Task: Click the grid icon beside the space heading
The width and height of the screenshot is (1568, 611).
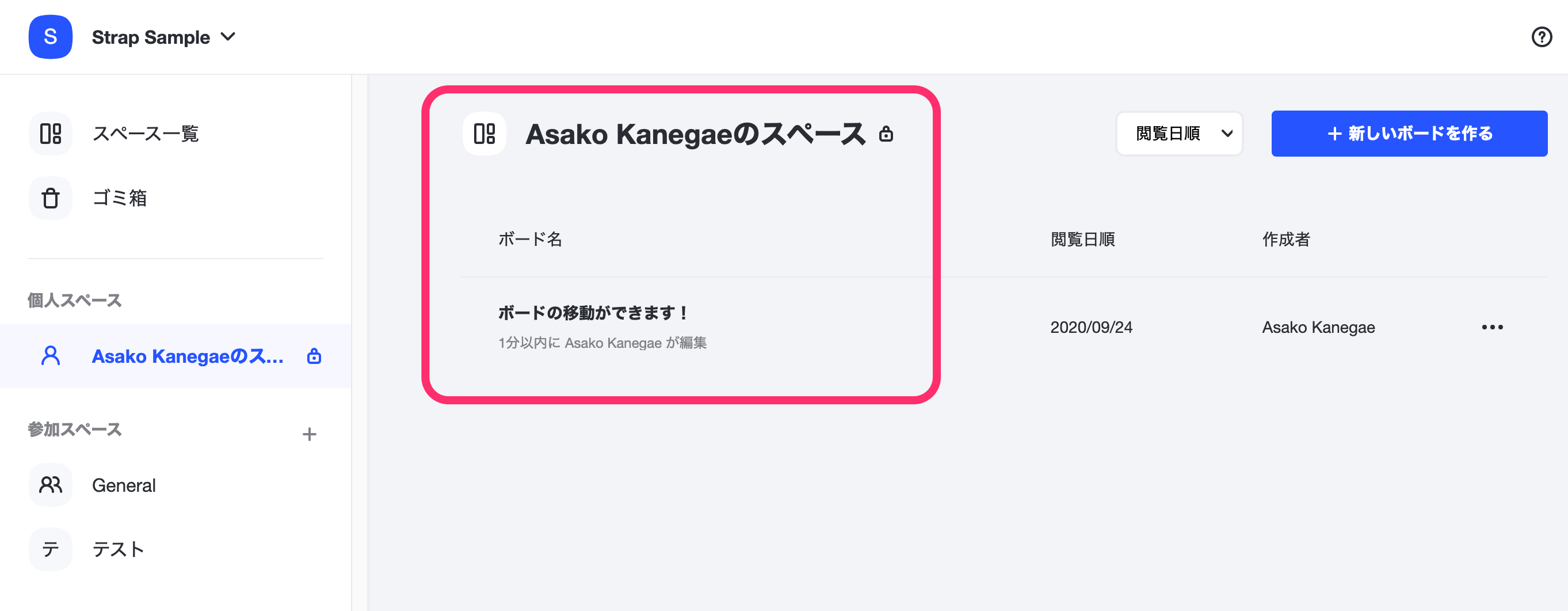Action: pos(484,134)
